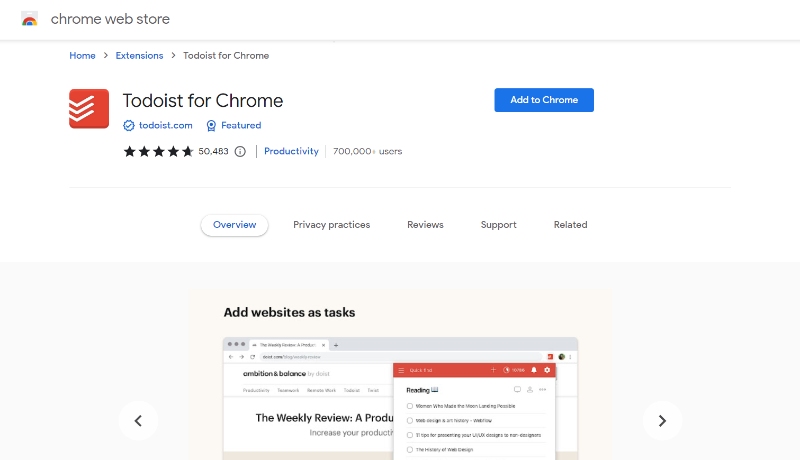Click the settings gear in Todoist popup screenshot
Screen dimensions: 800x460
click(x=547, y=370)
